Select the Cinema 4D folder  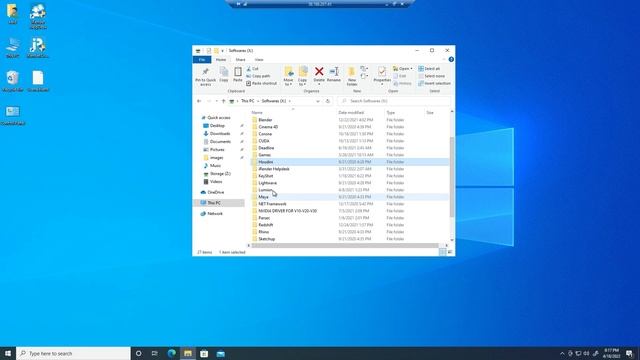click(x=268, y=127)
